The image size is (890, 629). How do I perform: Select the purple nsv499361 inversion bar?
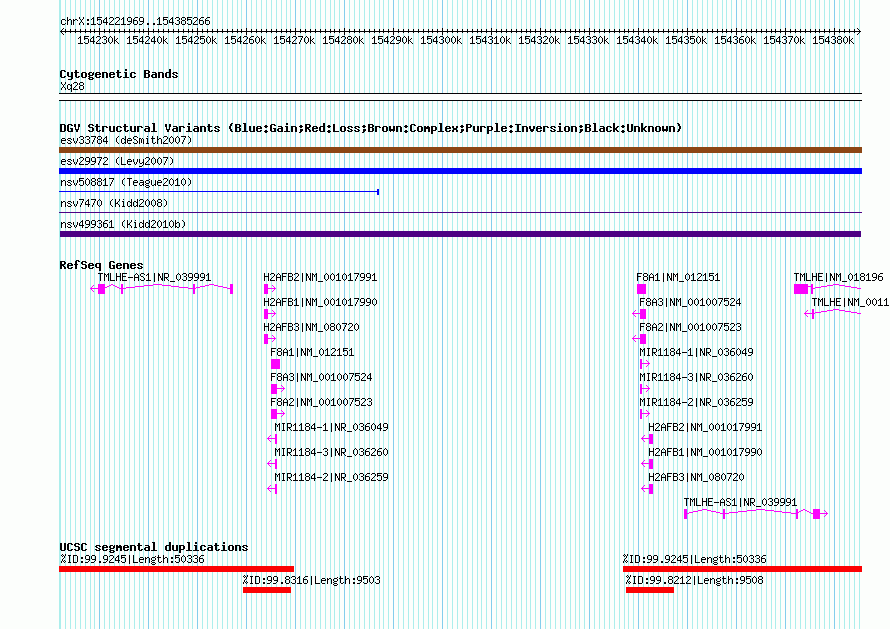tap(460, 234)
